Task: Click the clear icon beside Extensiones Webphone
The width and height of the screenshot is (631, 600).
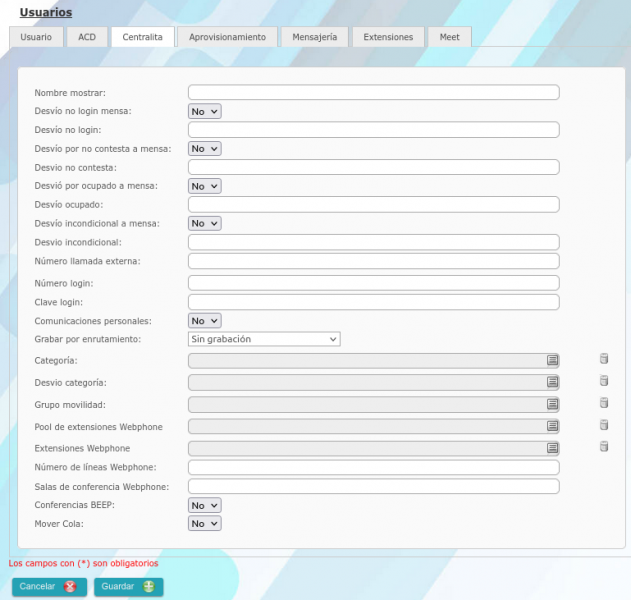Action: [604, 447]
